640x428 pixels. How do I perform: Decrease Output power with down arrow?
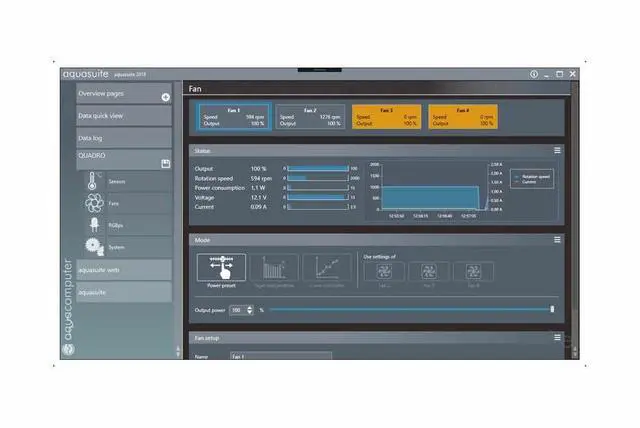[x=249, y=313]
